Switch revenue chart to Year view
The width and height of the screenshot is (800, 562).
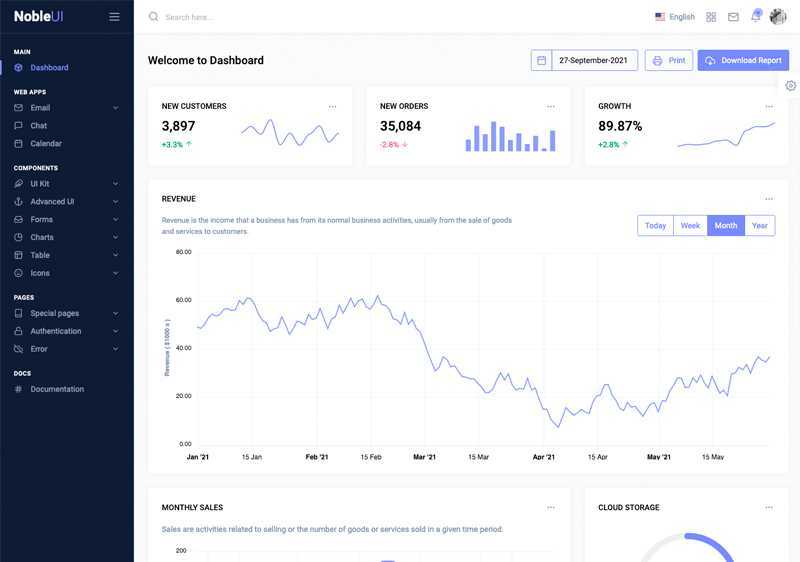760,226
